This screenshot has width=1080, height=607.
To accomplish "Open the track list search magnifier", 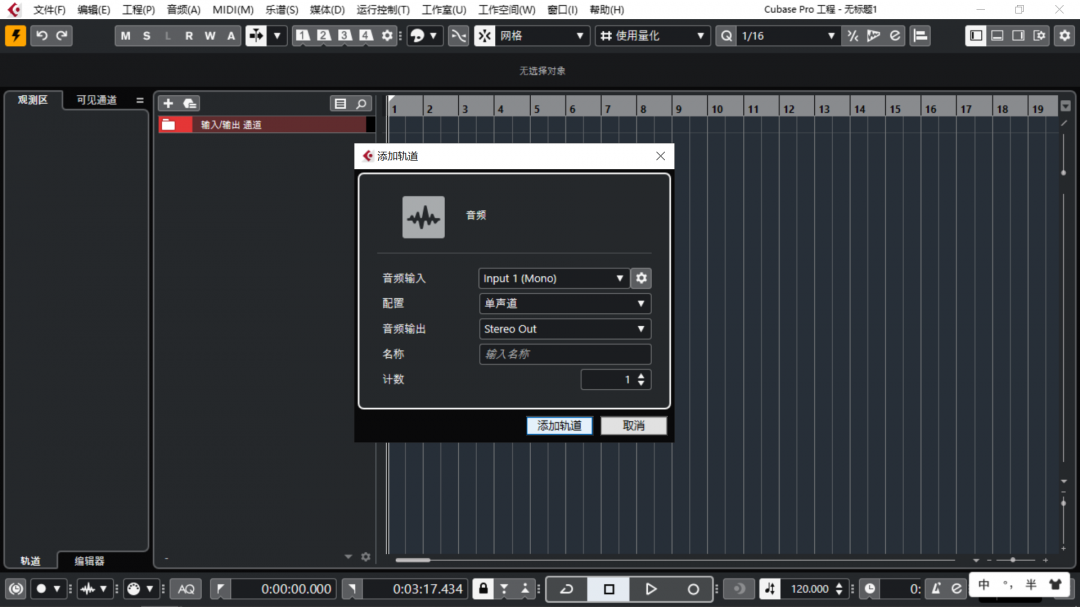I will coord(361,103).
